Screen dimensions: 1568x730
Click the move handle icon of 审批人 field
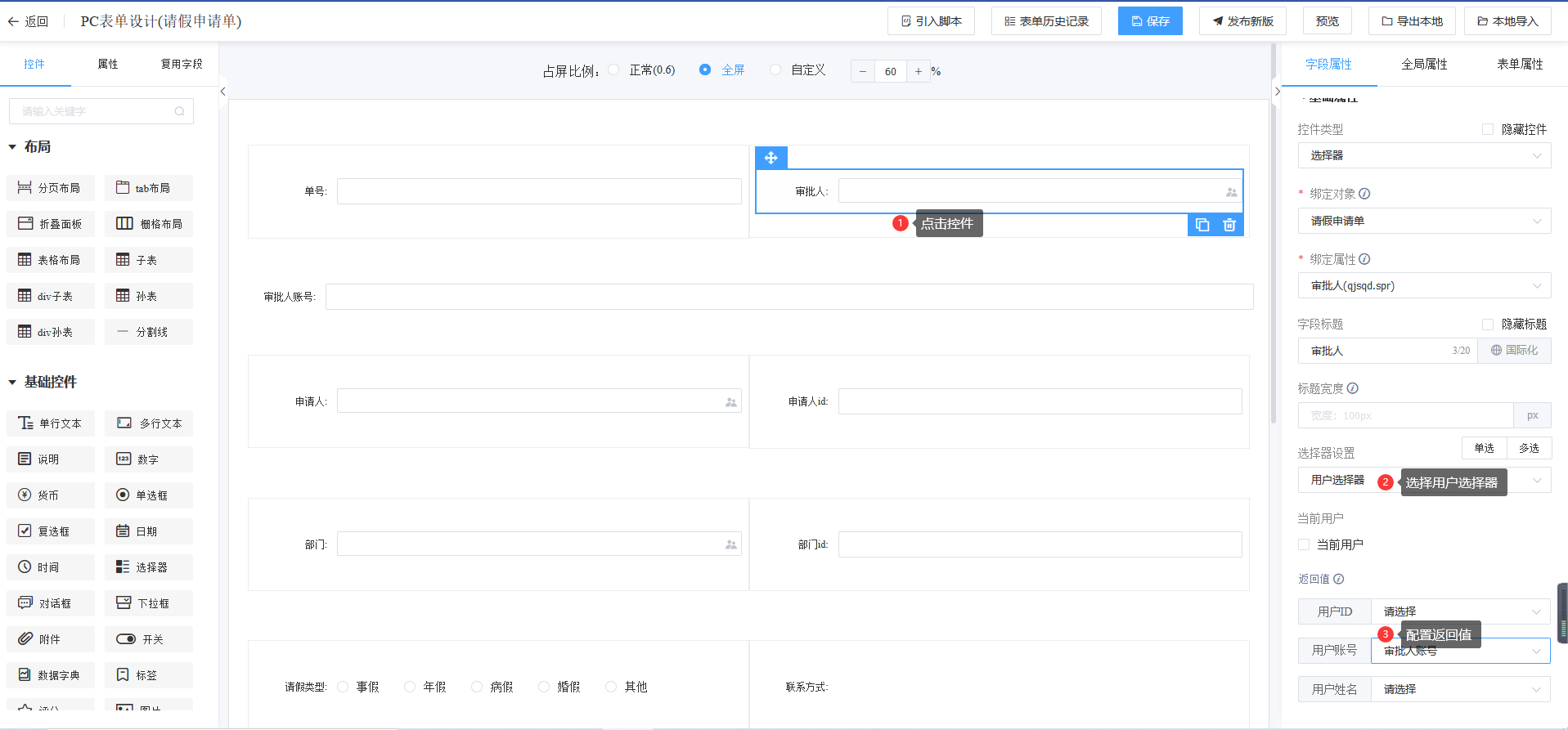click(x=771, y=158)
